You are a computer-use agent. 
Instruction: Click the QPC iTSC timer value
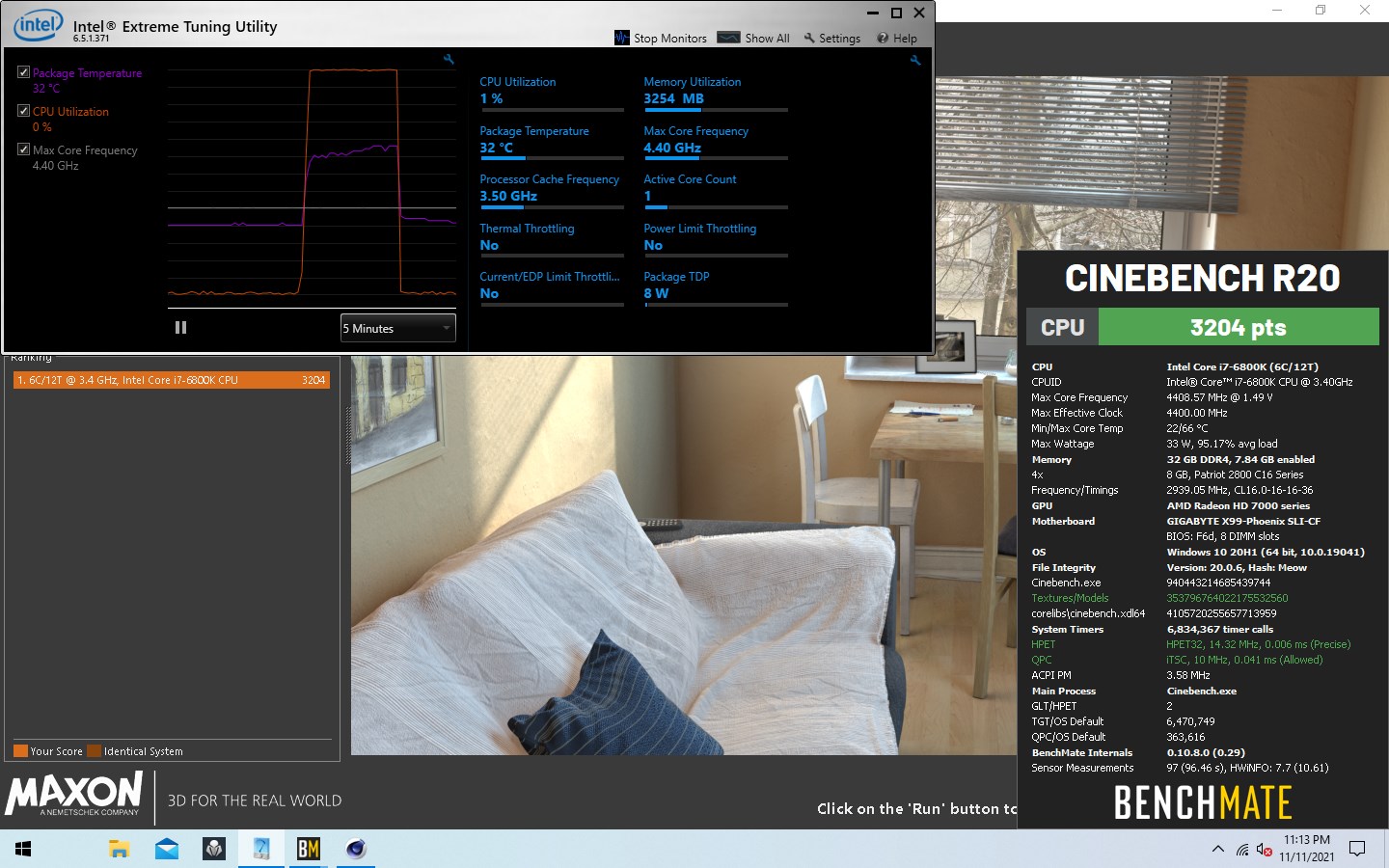(1244, 660)
